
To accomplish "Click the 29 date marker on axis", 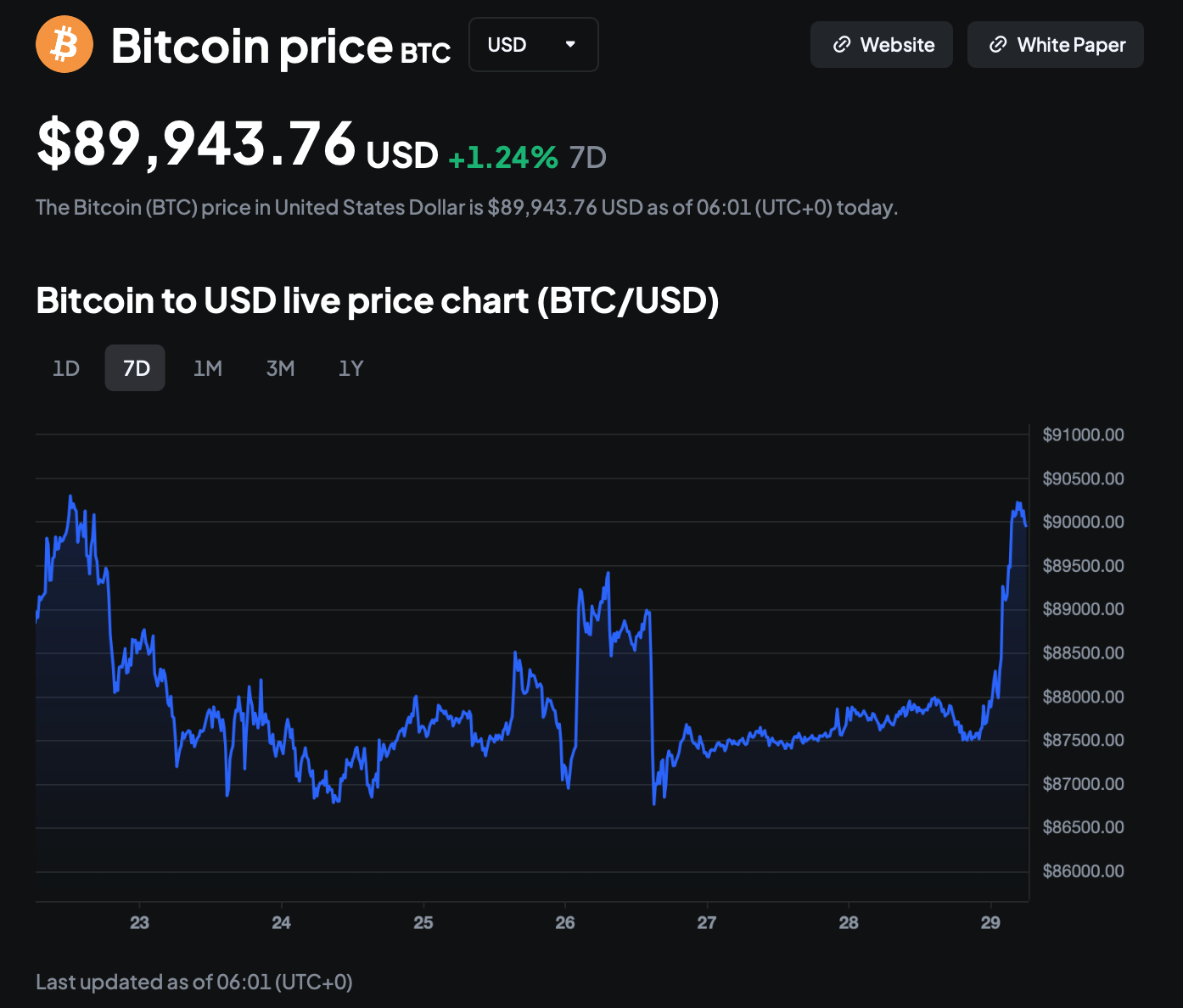I will [990, 922].
